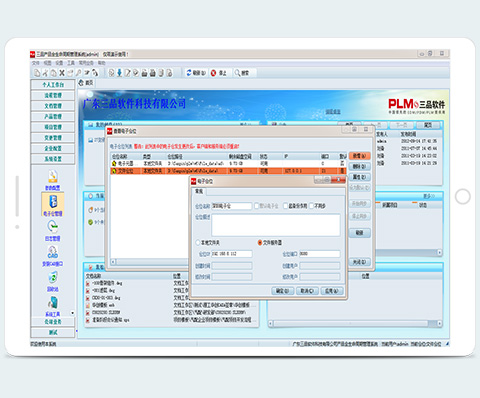Open the 个人工作台 sidebar section
Screen dimensions: 480x398
coord(53,85)
